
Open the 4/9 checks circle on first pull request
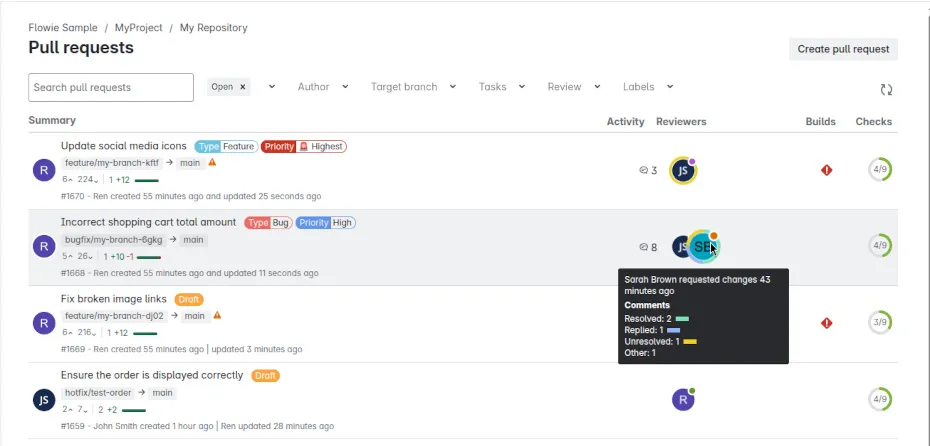click(880, 170)
